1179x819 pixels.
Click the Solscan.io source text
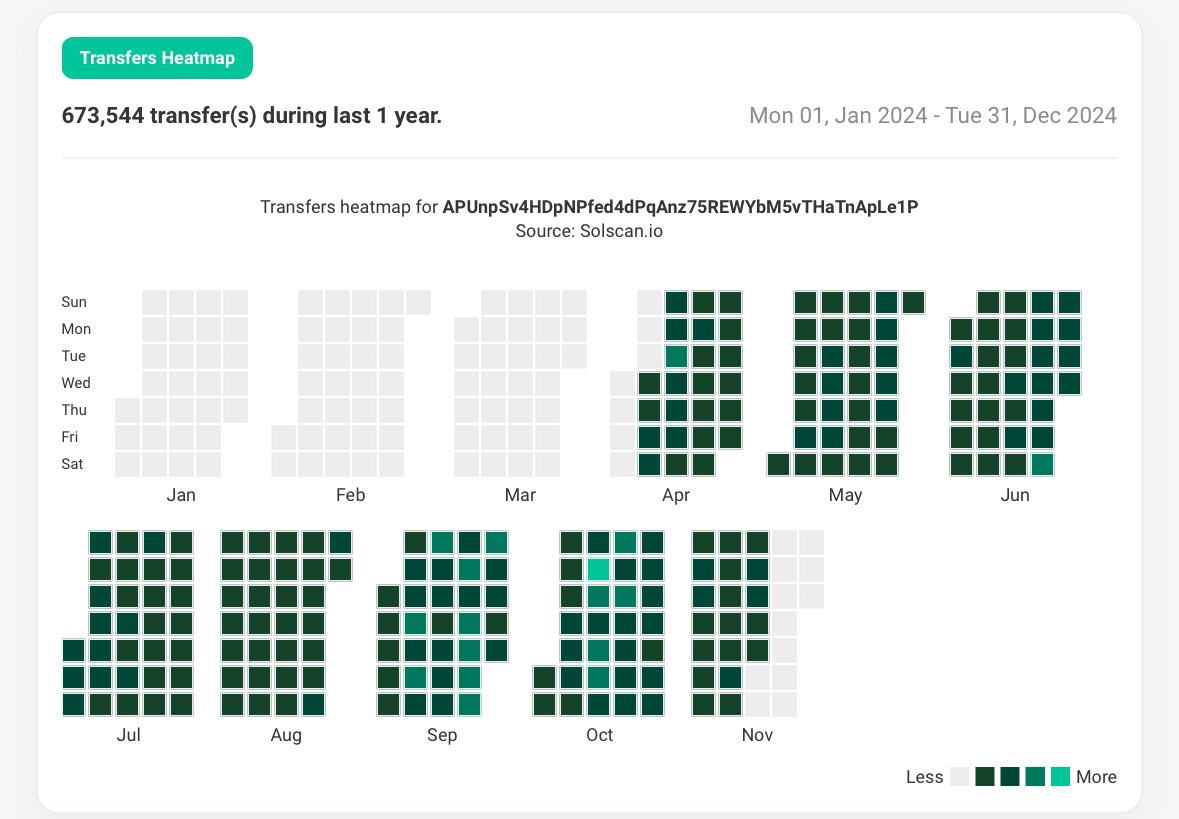(621, 231)
